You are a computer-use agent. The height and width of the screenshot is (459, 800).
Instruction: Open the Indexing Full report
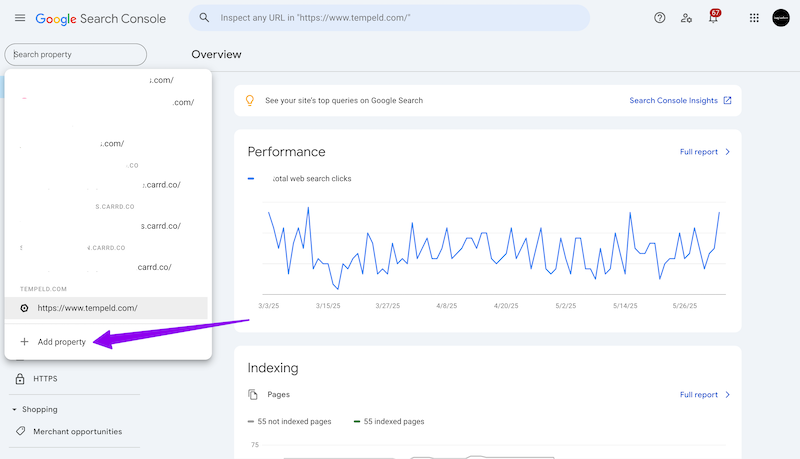[698, 395]
